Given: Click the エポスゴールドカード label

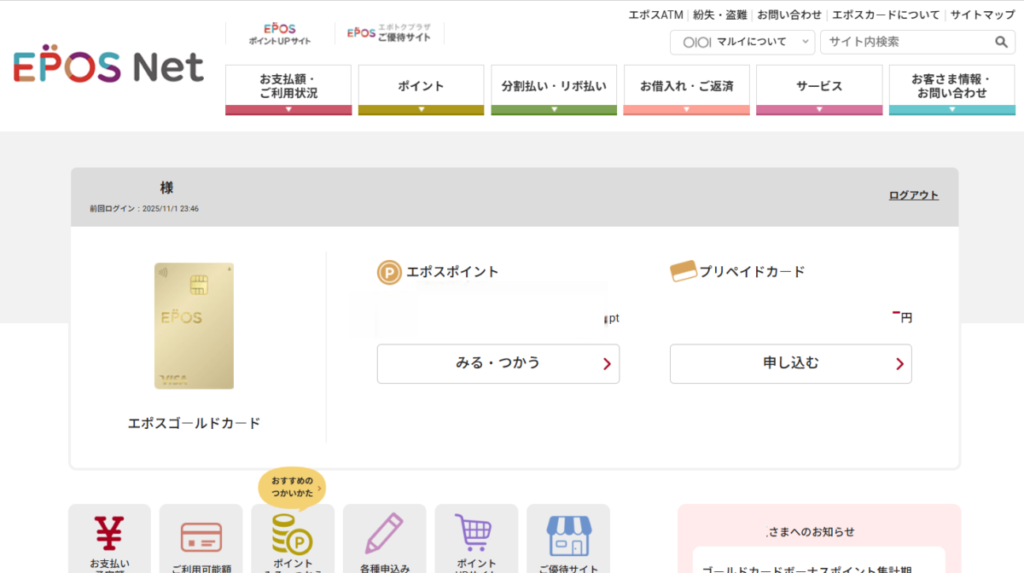Looking at the screenshot, I should point(194,423).
